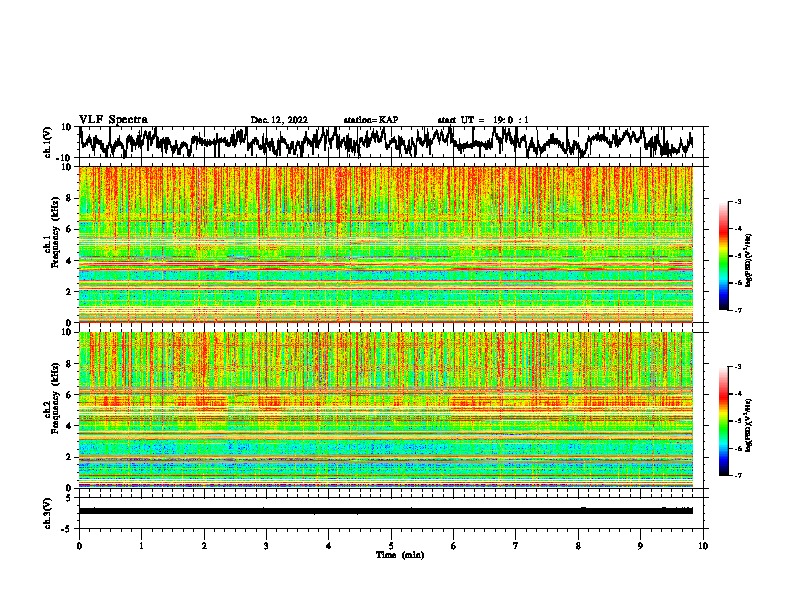Screen dimensions: 792x612
Task: Click the ch.3 black signal band
Action: click(385, 511)
